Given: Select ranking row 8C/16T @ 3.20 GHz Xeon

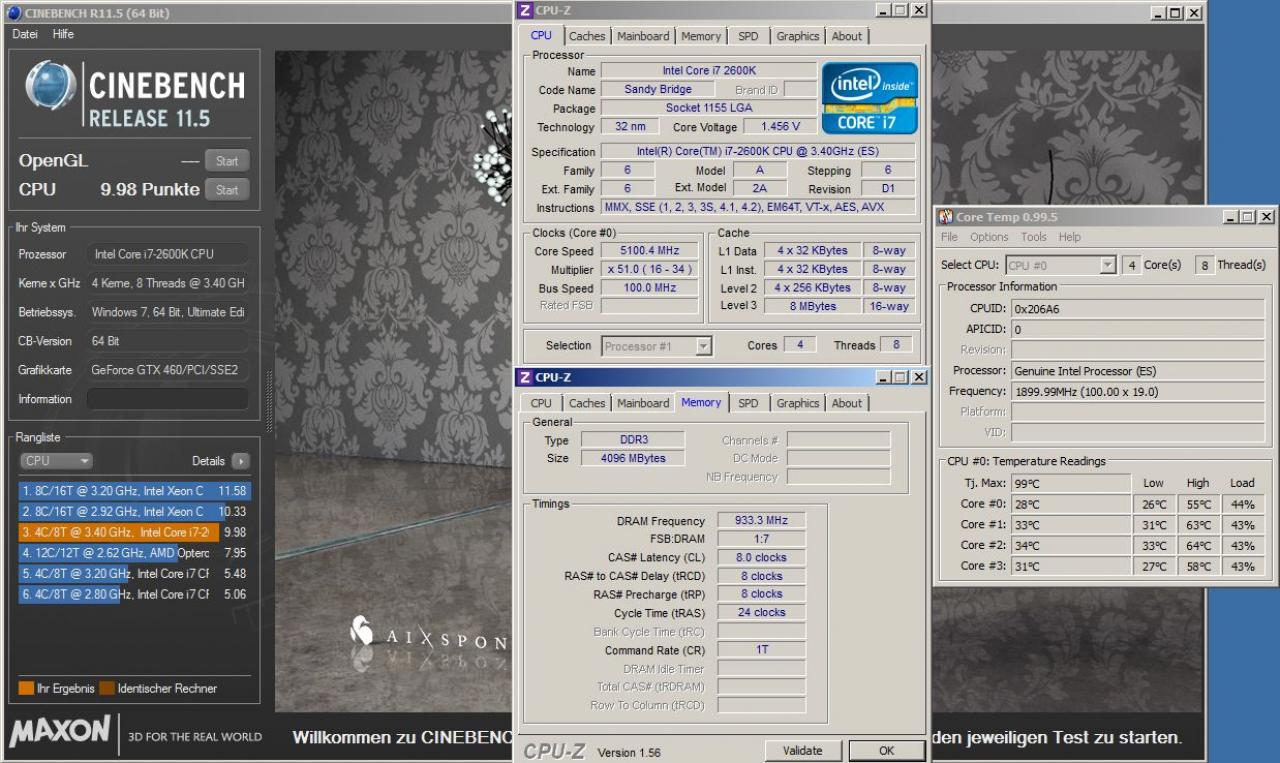Looking at the screenshot, I should [134, 491].
